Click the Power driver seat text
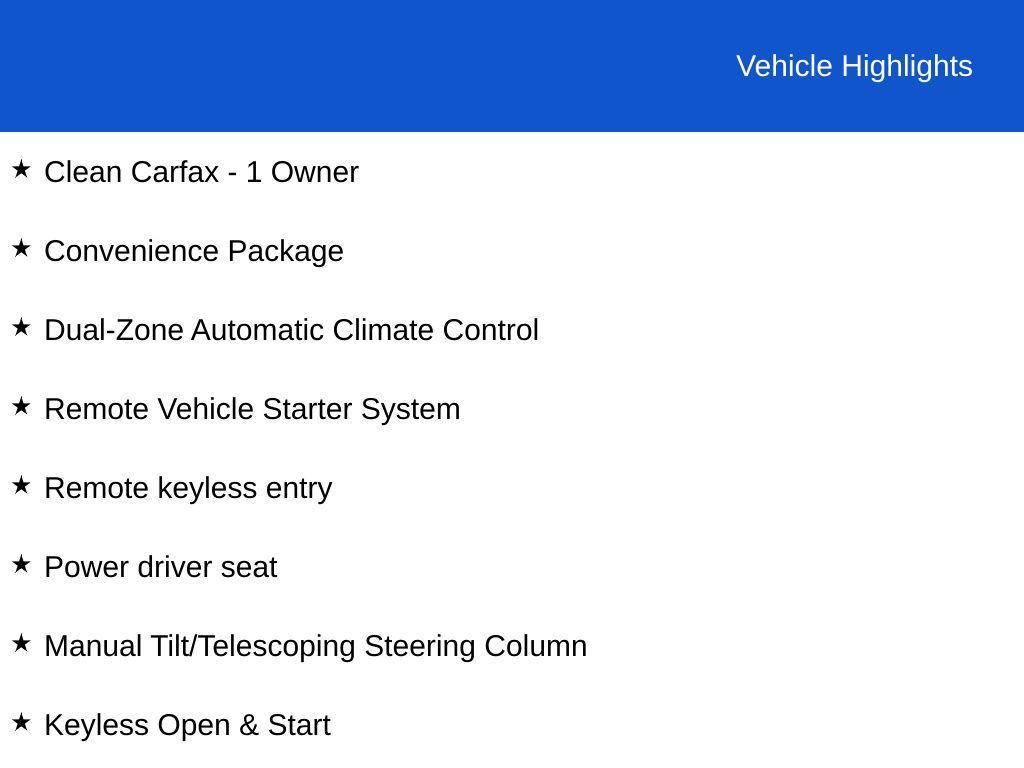The height and width of the screenshot is (768, 1024). point(161,568)
